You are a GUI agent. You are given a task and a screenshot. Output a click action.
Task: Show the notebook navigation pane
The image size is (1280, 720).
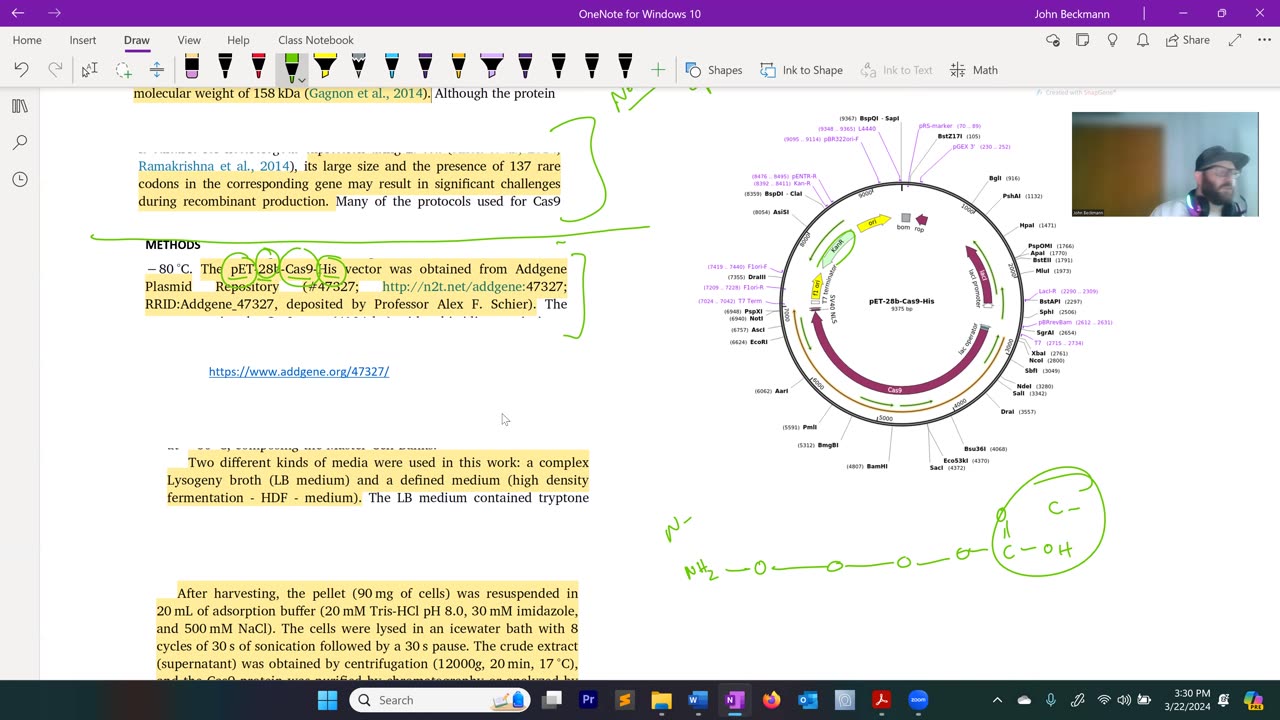tap(19, 106)
